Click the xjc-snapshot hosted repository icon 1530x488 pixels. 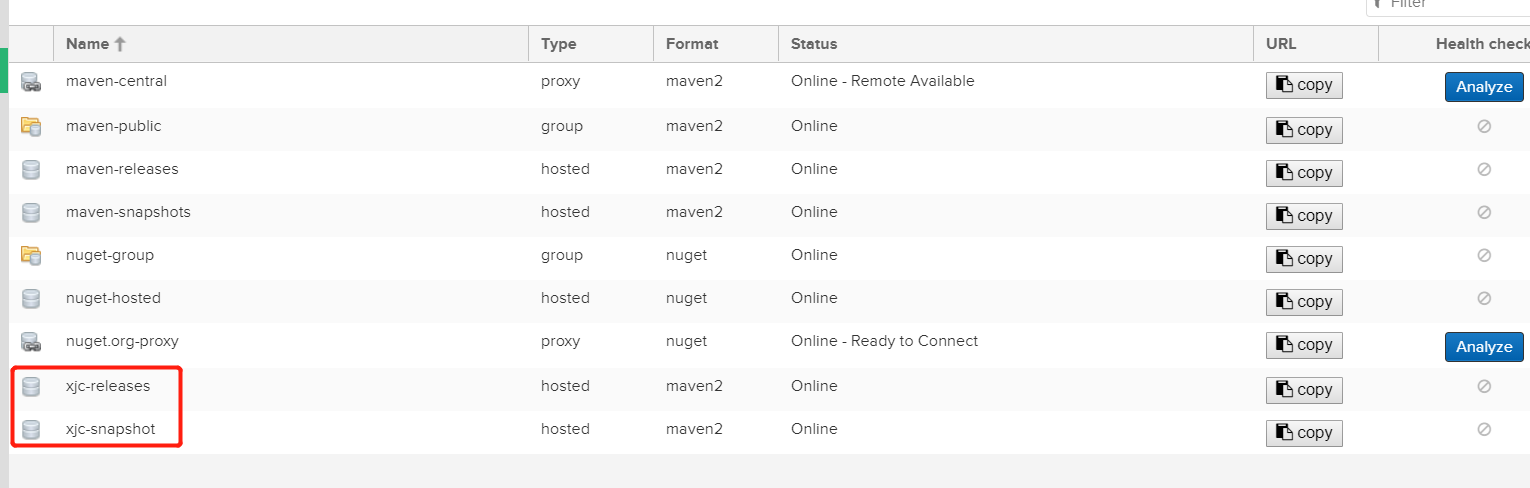point(31,430)
